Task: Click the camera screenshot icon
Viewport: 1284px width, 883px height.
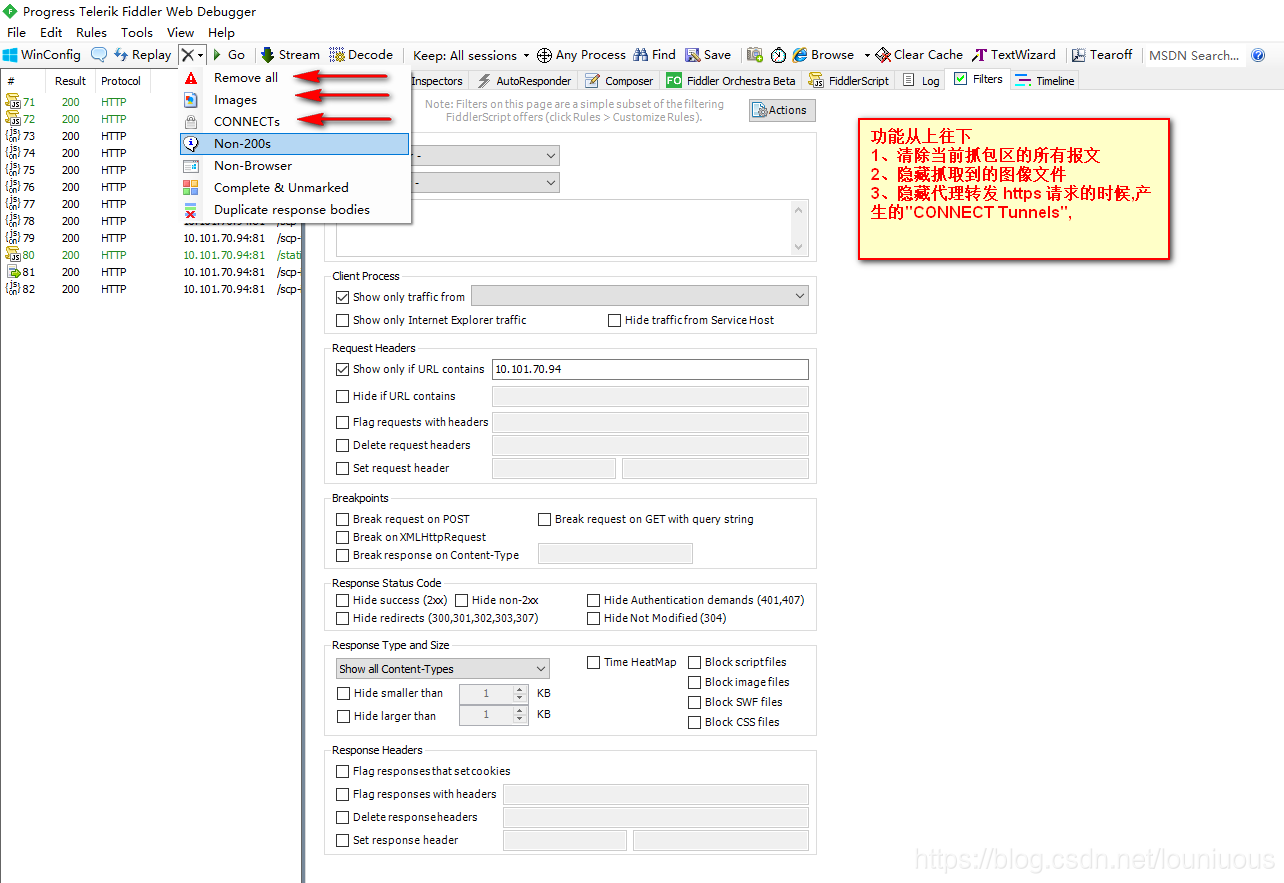Action: click(x=755, y=55)
